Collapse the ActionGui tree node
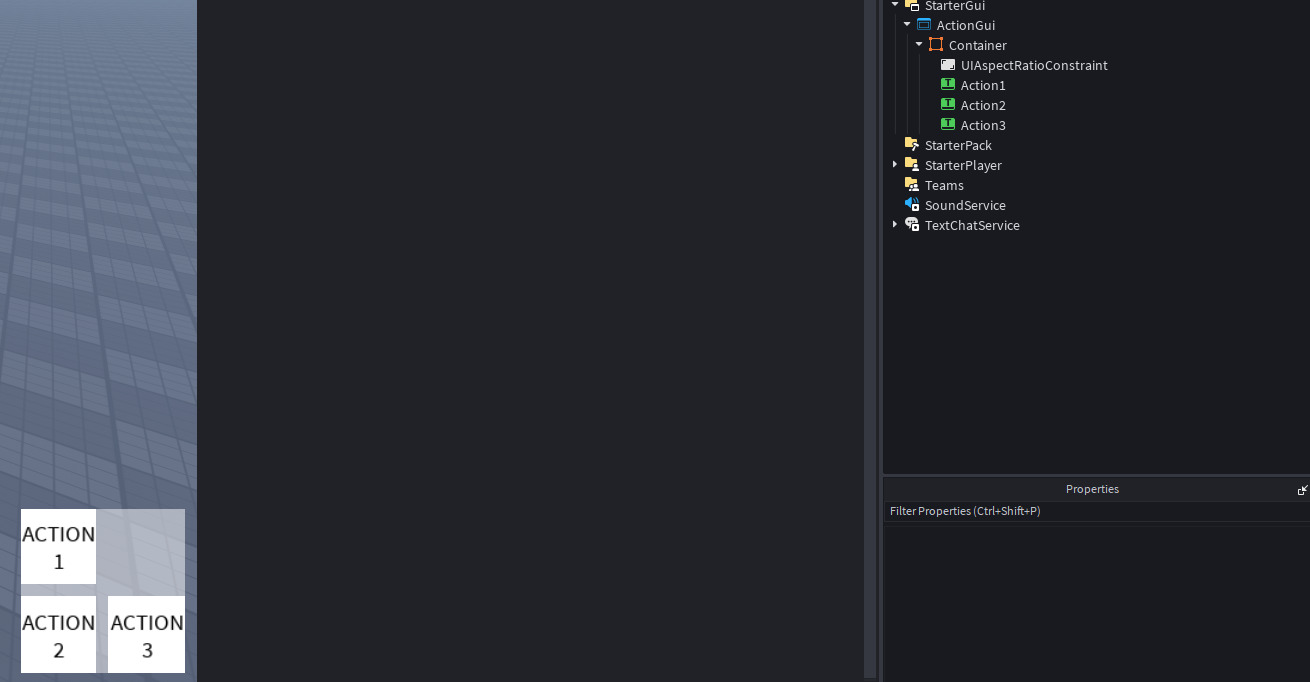1310x682 pixels. click(907, 25)
